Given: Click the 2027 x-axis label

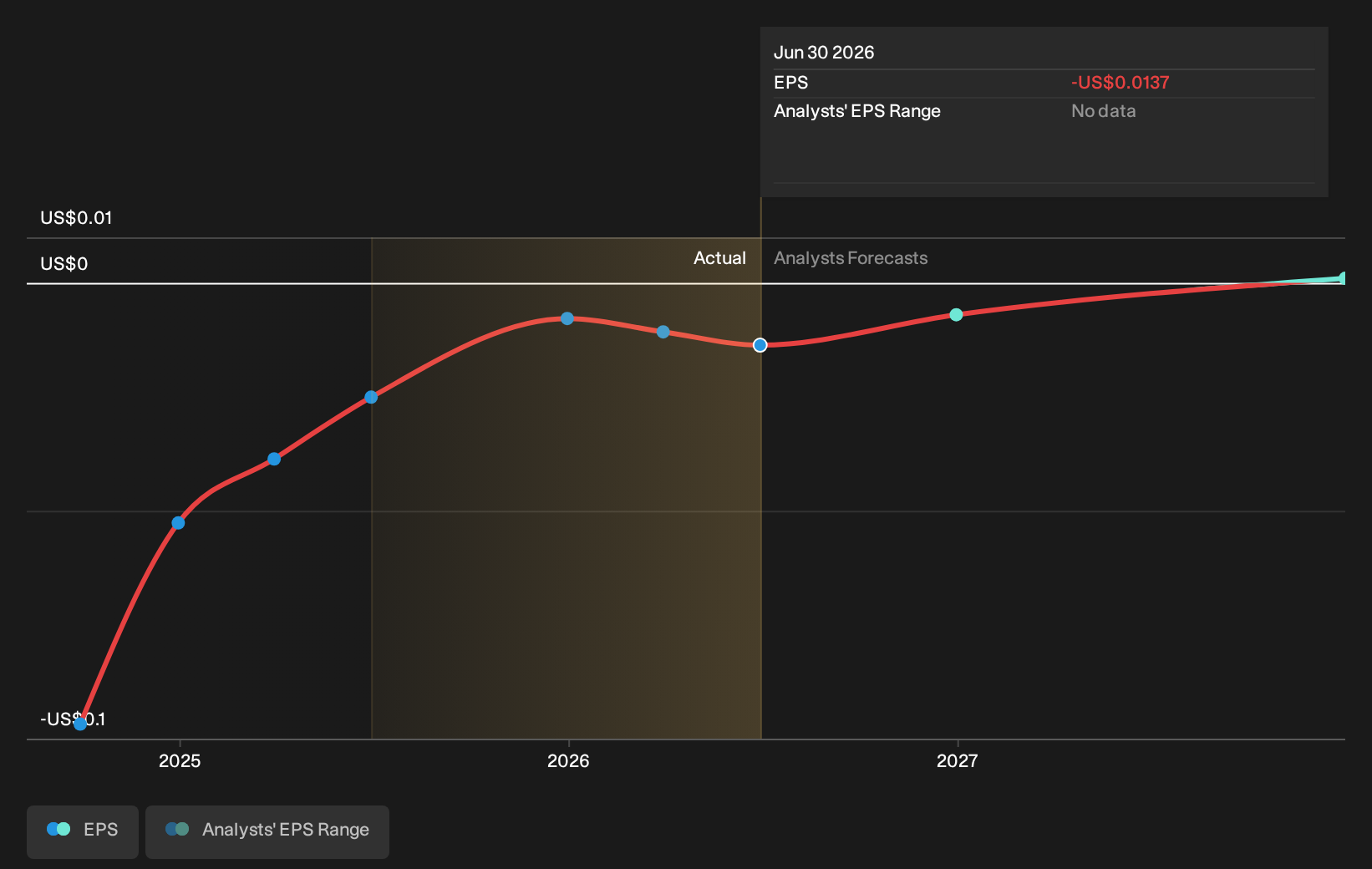Looking at the screenshot, I should (957, 760).
